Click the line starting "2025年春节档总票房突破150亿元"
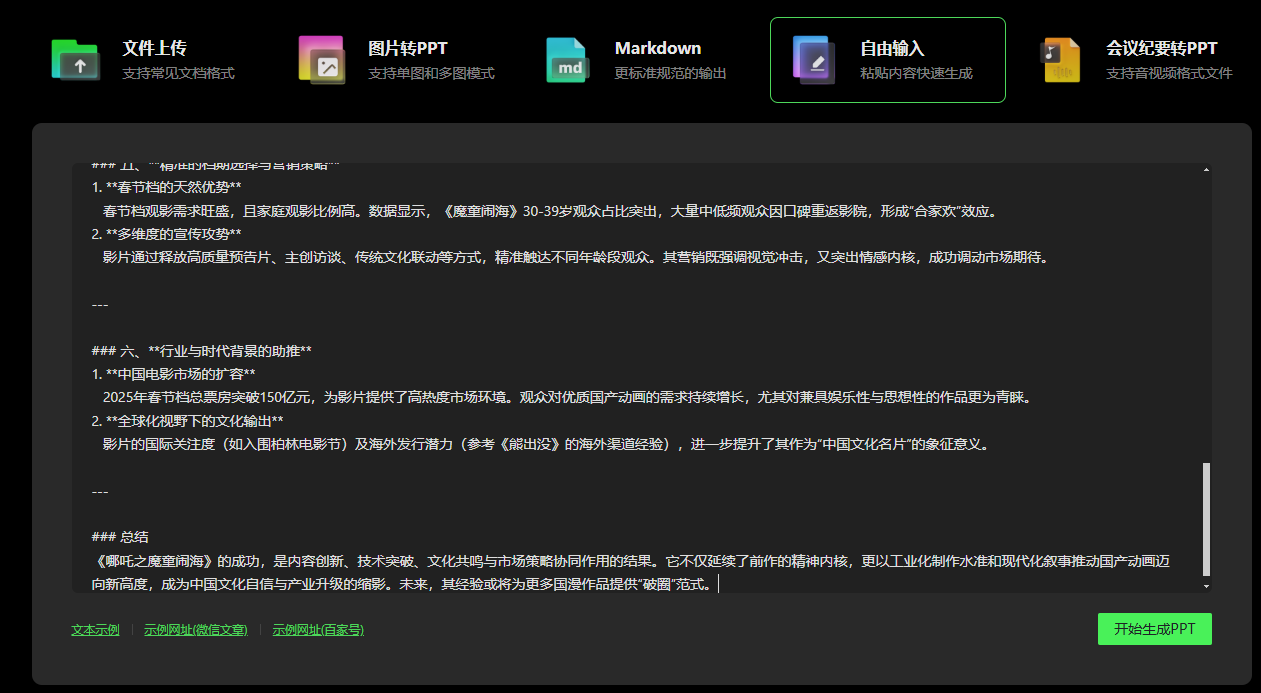 pyautogui.click(x=566, y=397)
